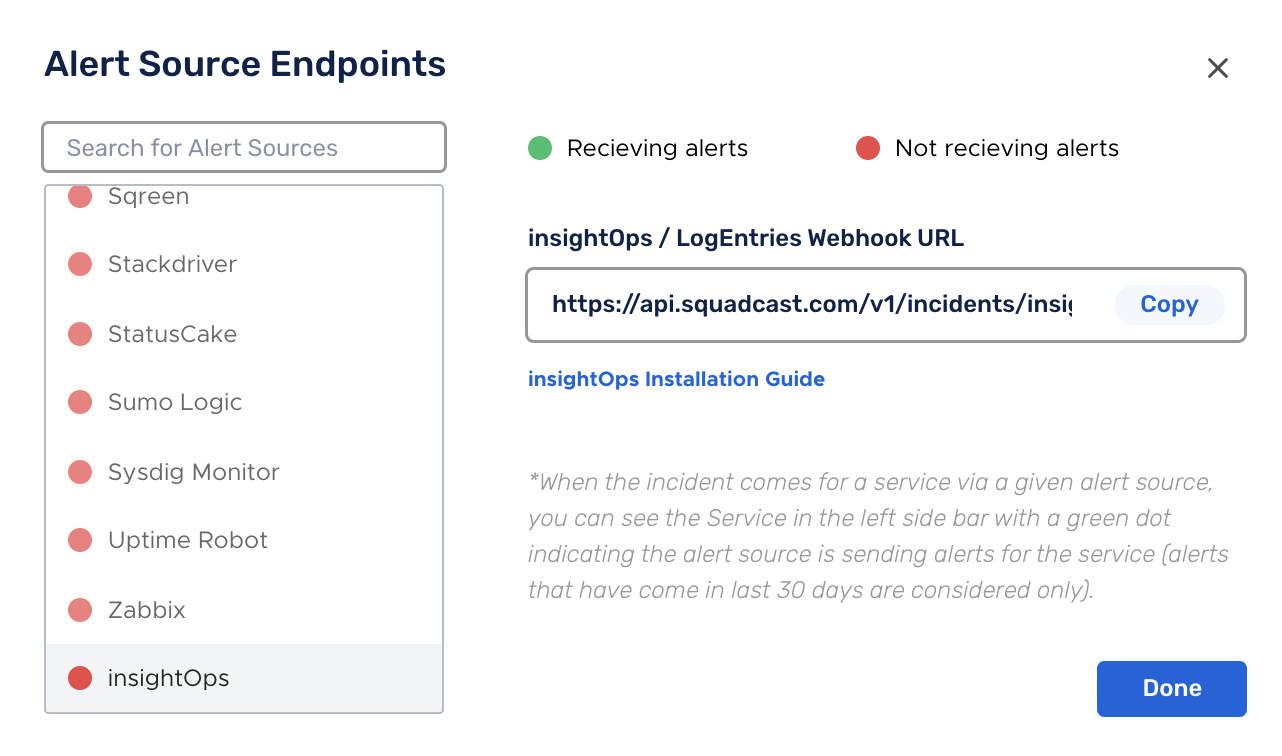Click the red status dot beside Zabbix
The width and height of the screenshot is (1282, 756).
(80, 610)
